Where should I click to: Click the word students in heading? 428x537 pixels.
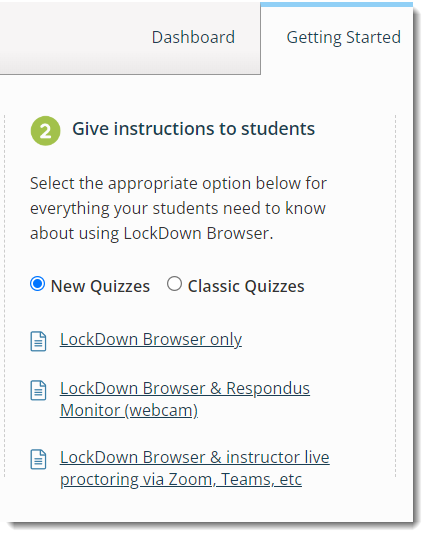click(x=278, y=129)
